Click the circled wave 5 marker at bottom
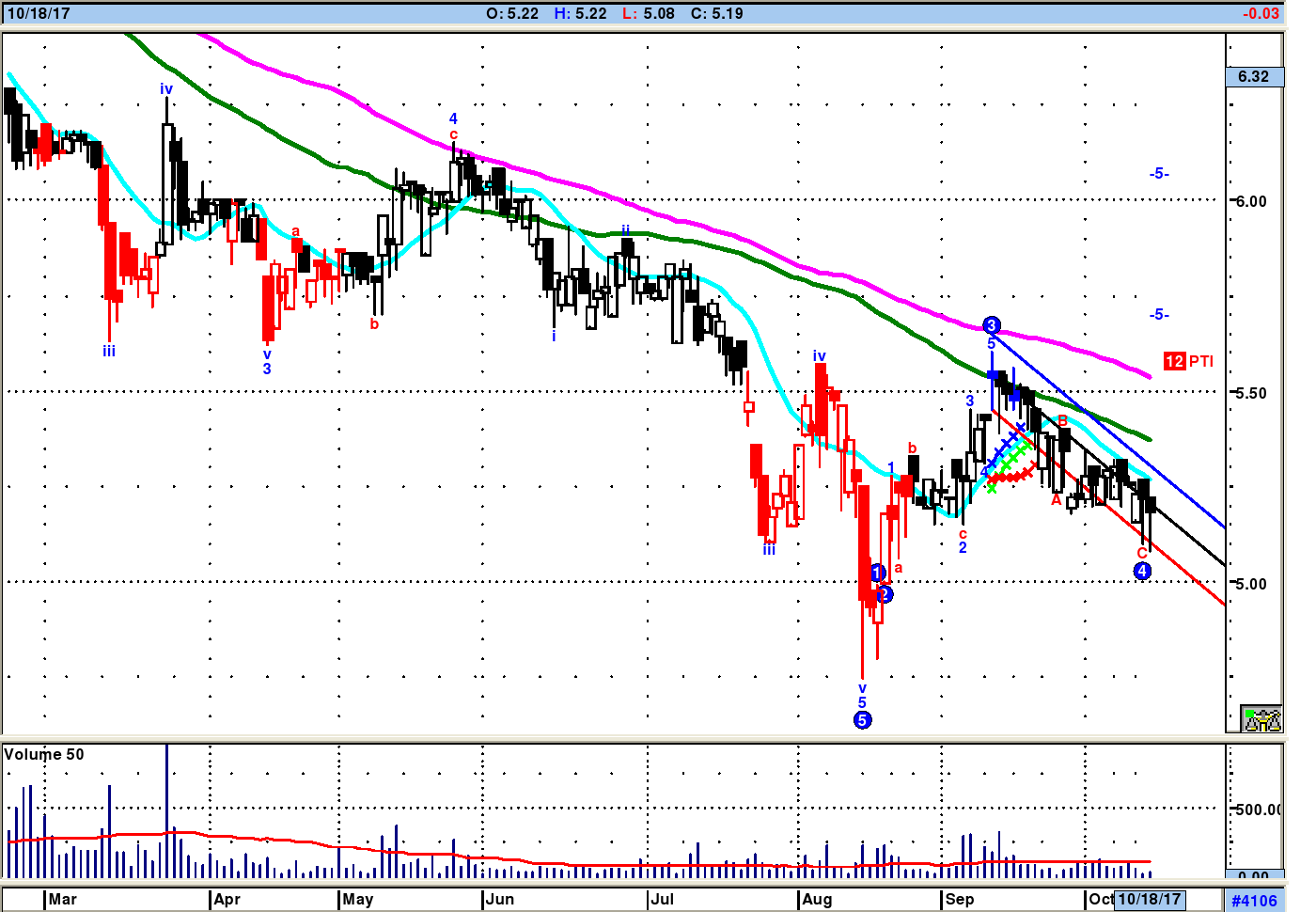Image resolution: width=1316 pixels, height=912 pixels. pyautogui.click(x=862, y=720)
